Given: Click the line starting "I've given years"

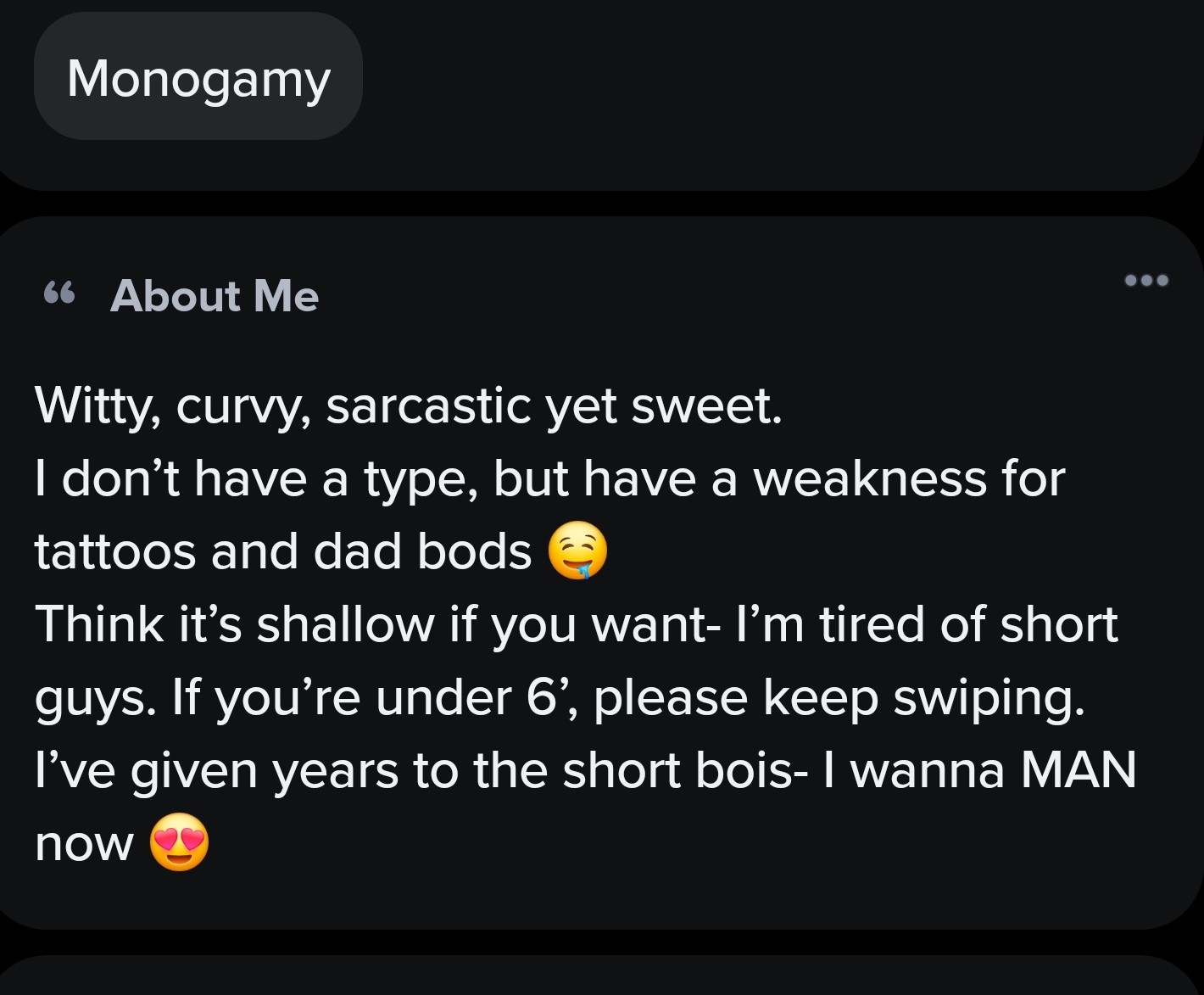Looking at the screenshot, I should [x=585, y=770].
